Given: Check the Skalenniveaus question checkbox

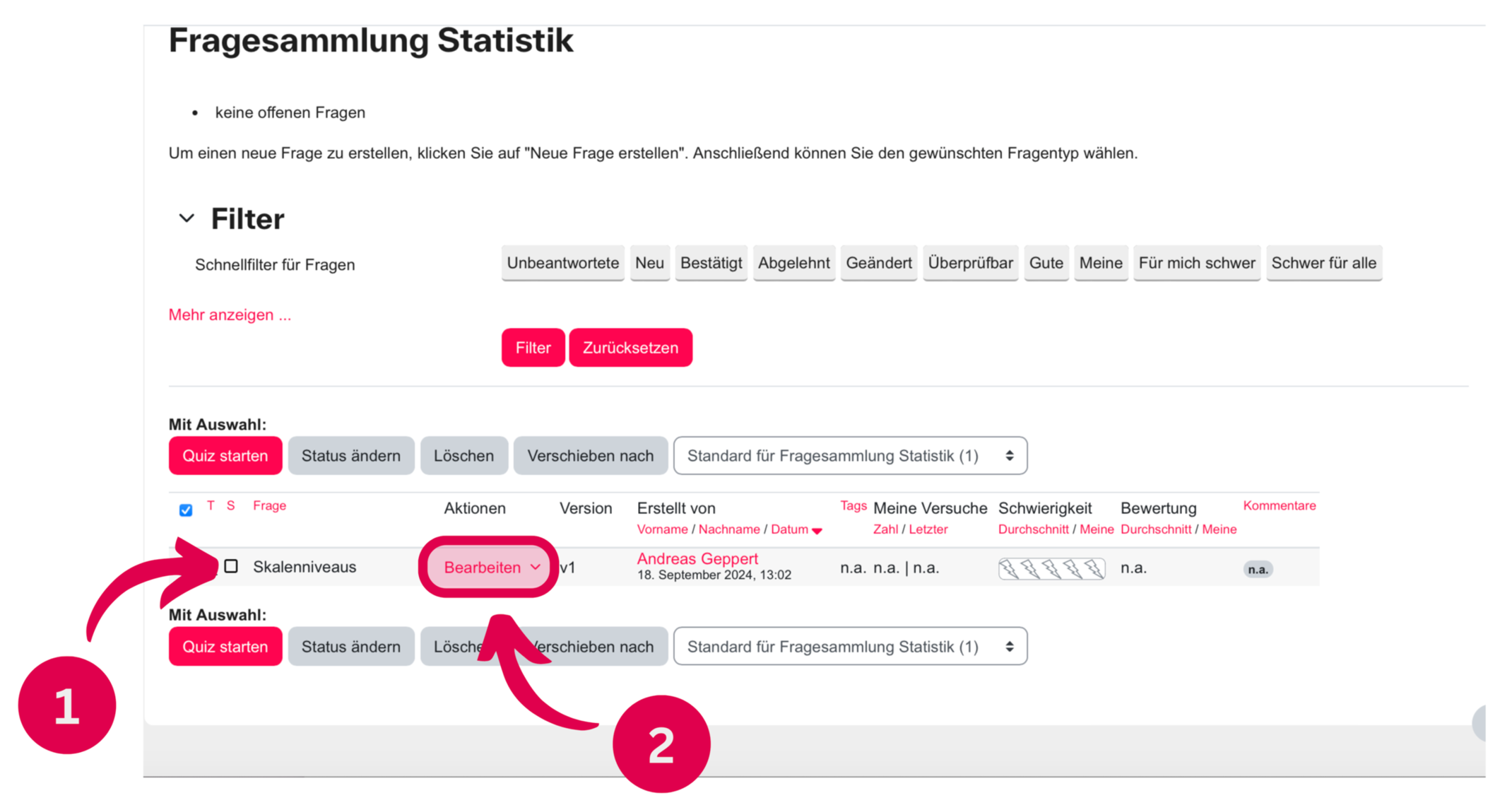Looking at the screenshot, I should pos(231,566).
